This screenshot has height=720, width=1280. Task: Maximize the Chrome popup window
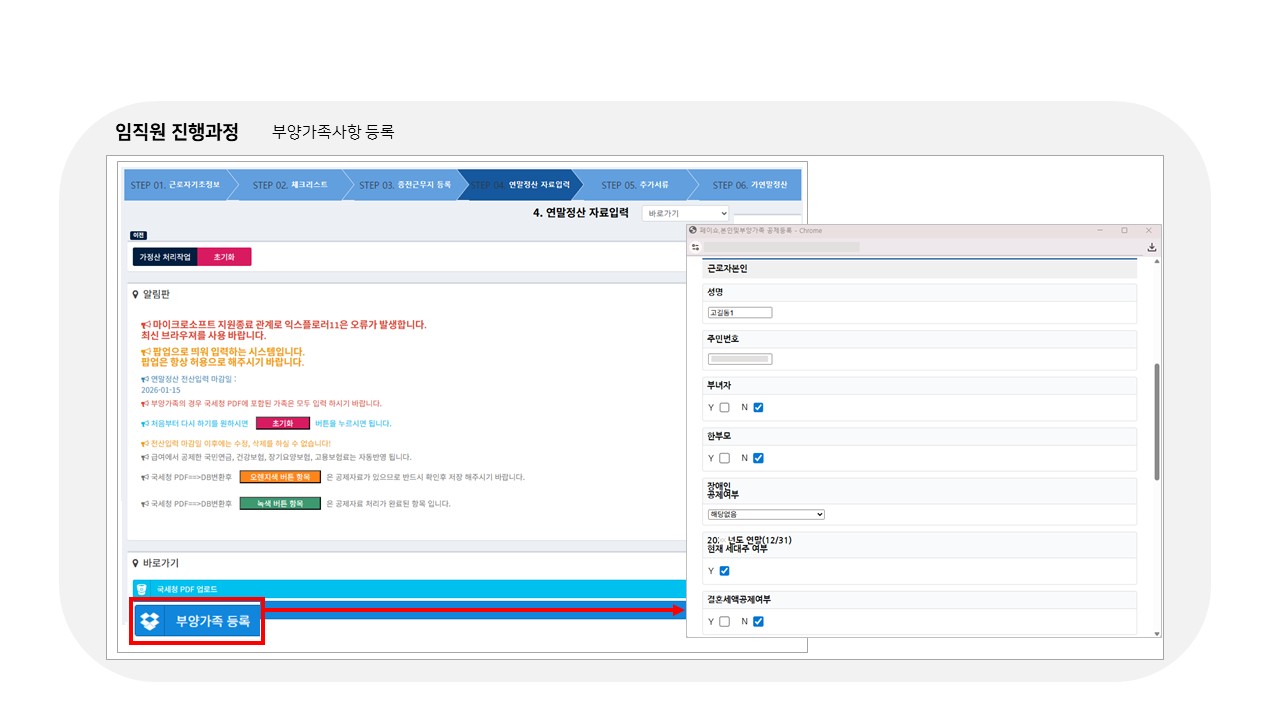click(x=1124, y=230)
